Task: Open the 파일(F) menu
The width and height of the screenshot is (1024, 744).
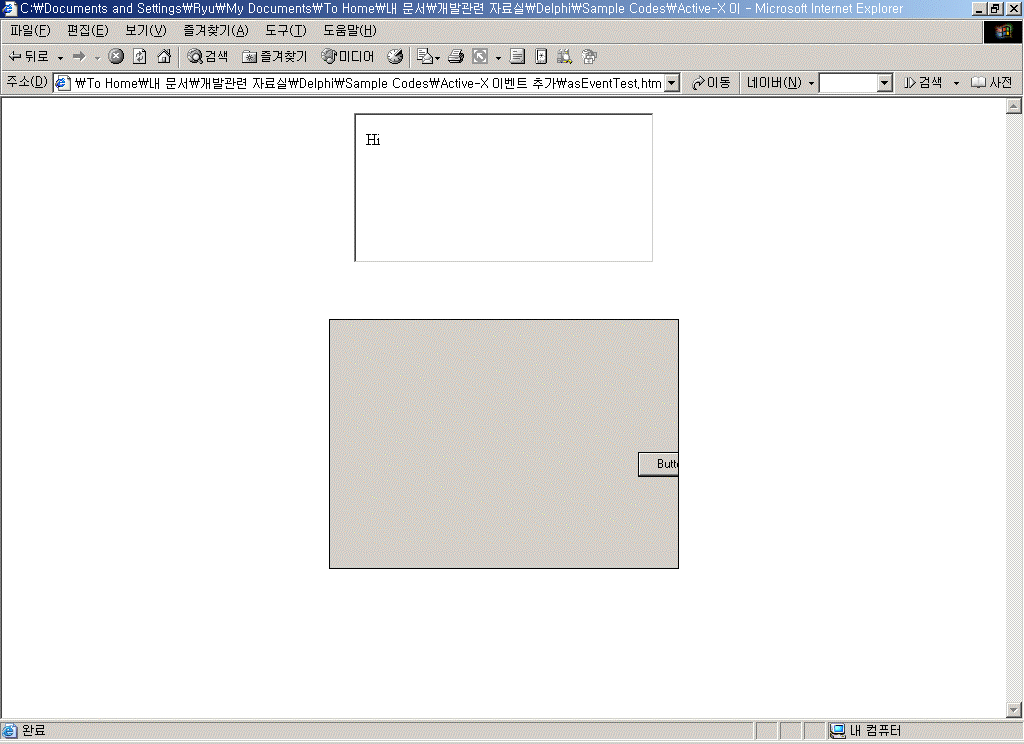Action: 29,30
